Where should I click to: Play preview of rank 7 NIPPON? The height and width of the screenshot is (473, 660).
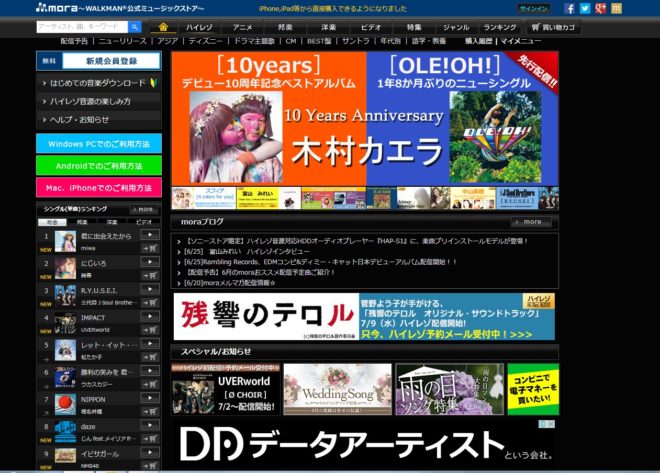pyautogui.click(x=150, y=398)
